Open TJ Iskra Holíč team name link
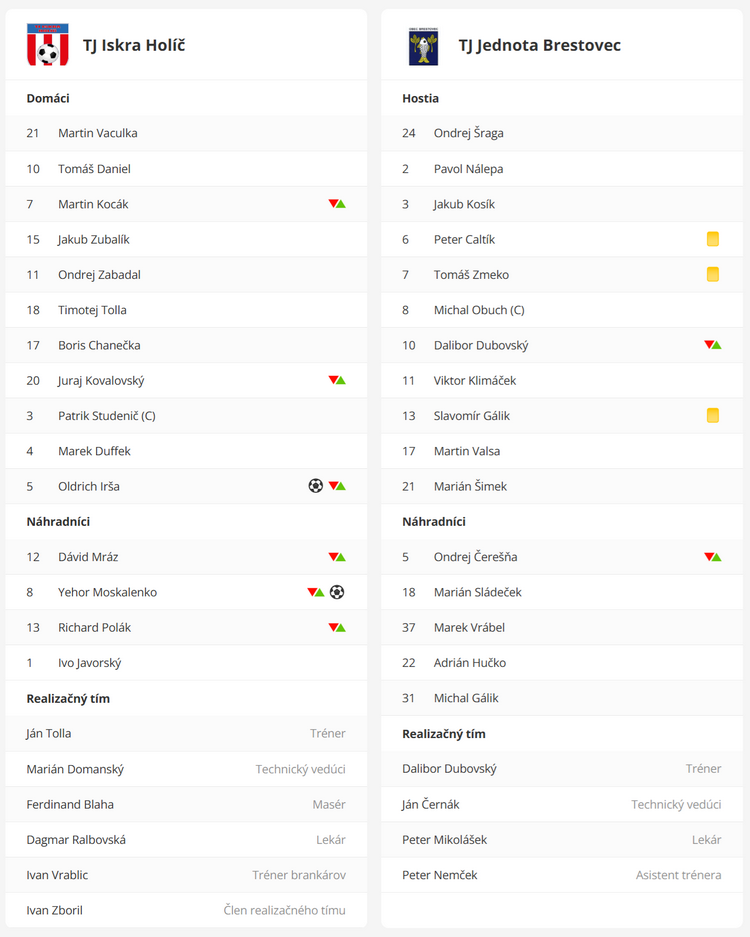 134,45
